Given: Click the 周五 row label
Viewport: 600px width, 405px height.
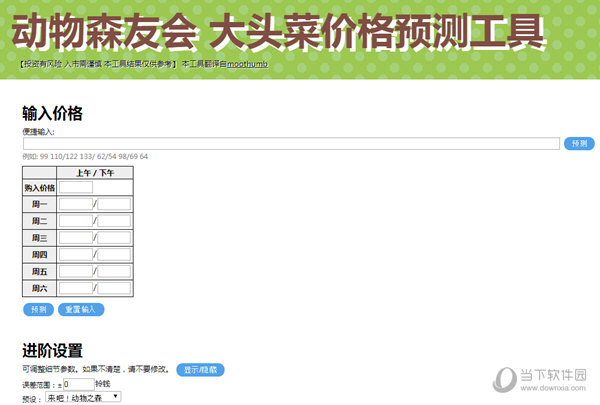Looking at the screenshot, I should tap(39, 271).
